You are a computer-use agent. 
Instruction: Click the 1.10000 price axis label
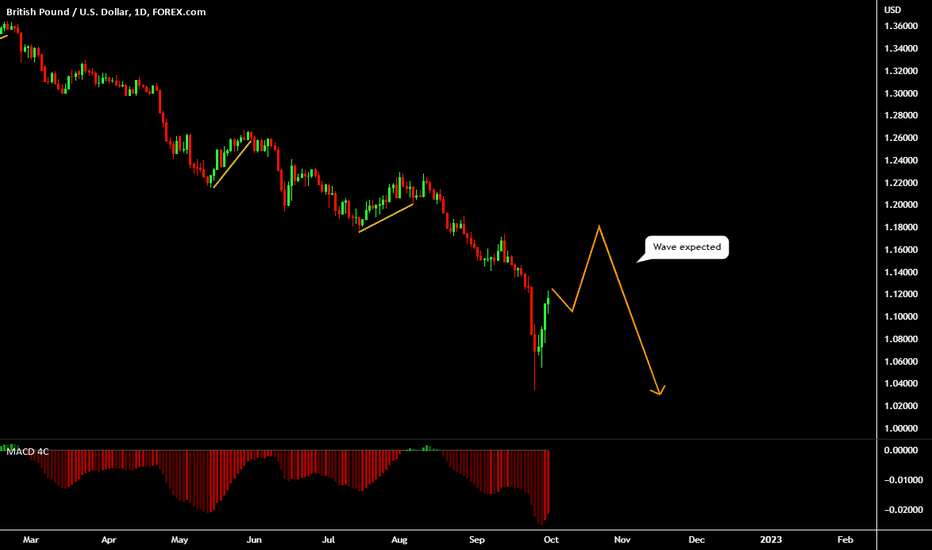900,317
